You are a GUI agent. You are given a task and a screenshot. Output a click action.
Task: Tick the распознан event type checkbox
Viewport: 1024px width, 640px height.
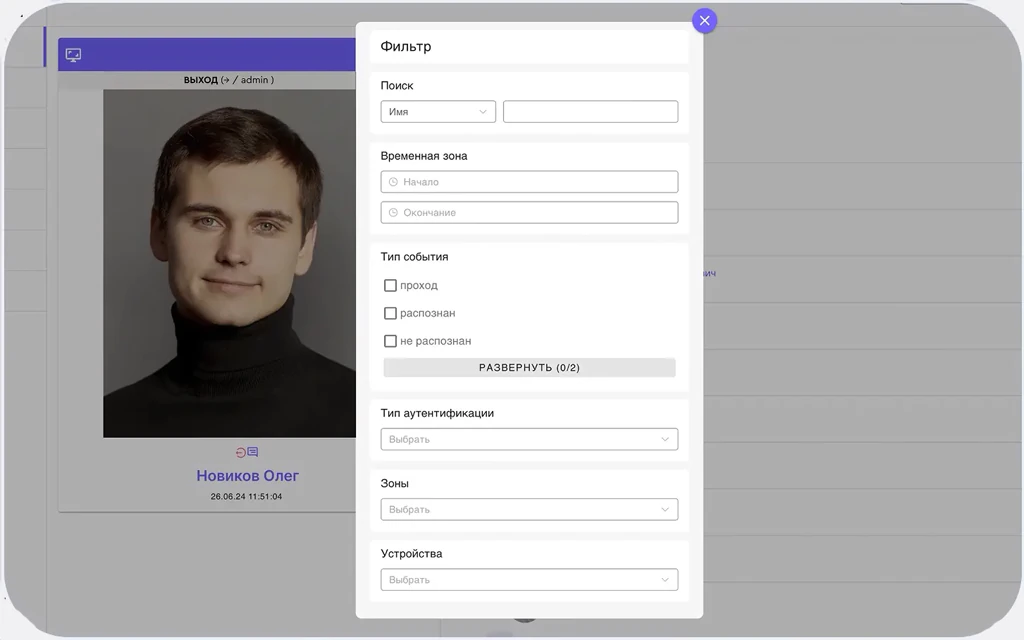pos(390,313)
